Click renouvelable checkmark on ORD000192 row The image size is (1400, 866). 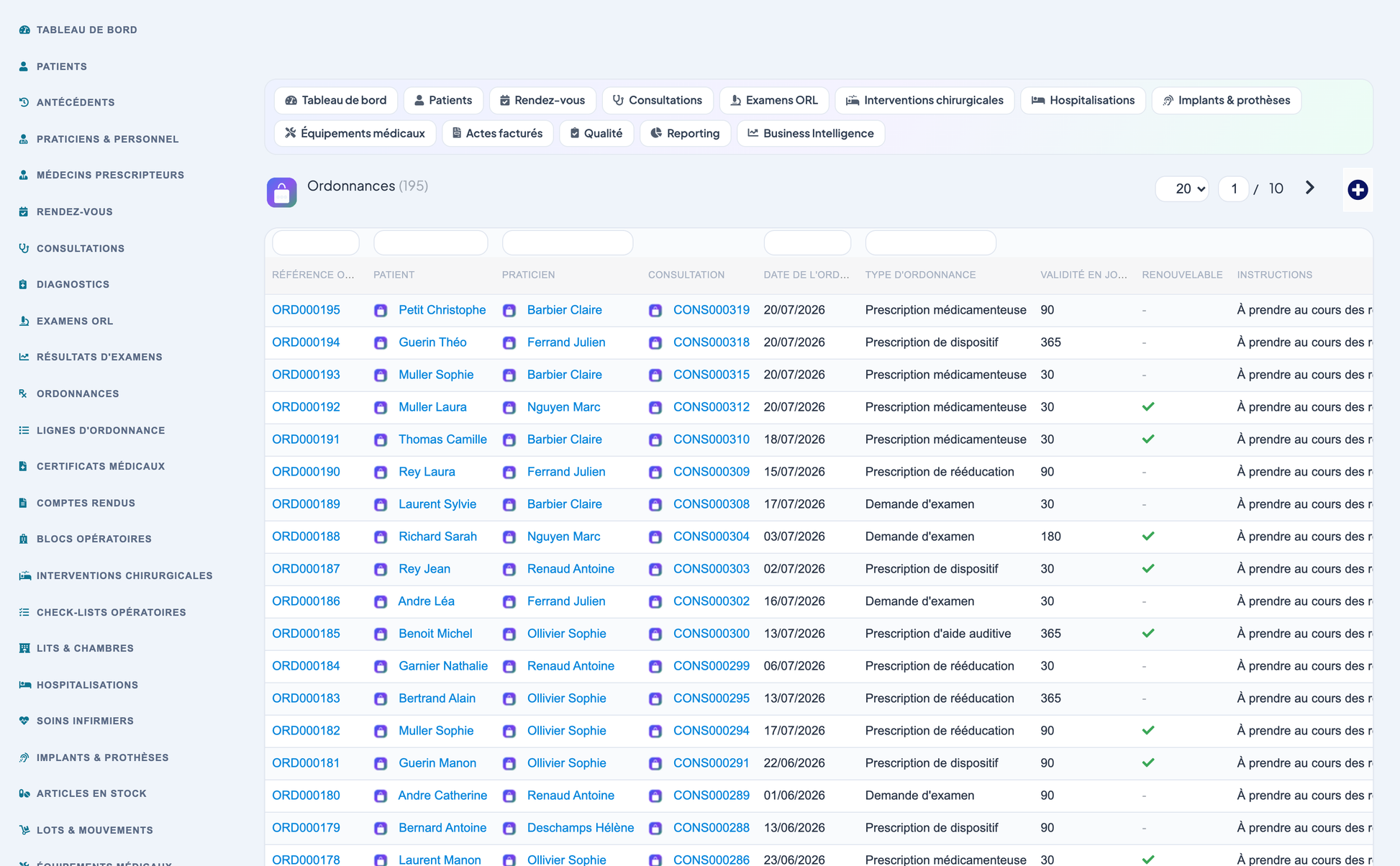1148,407
